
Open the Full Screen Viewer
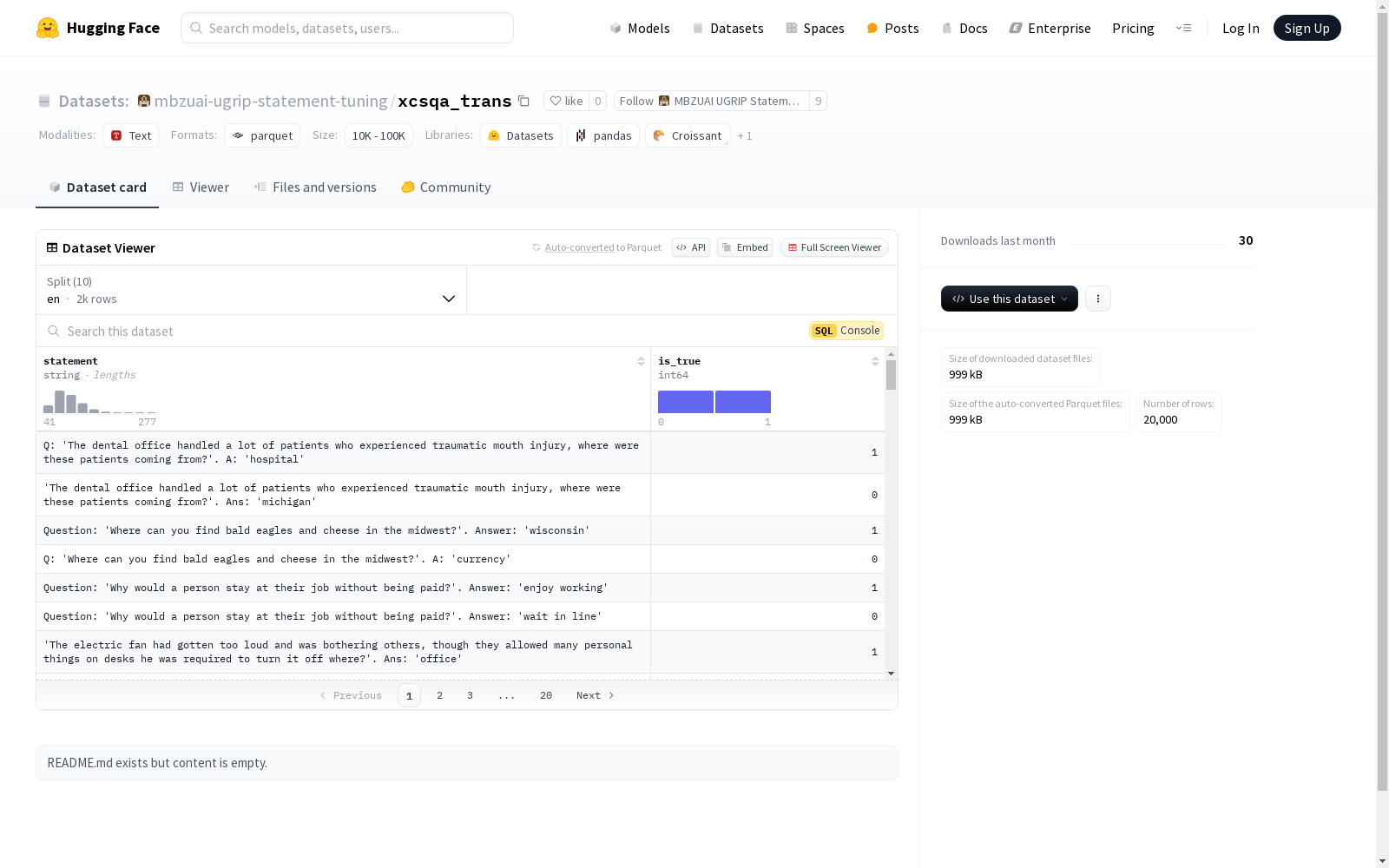(834, 247)
